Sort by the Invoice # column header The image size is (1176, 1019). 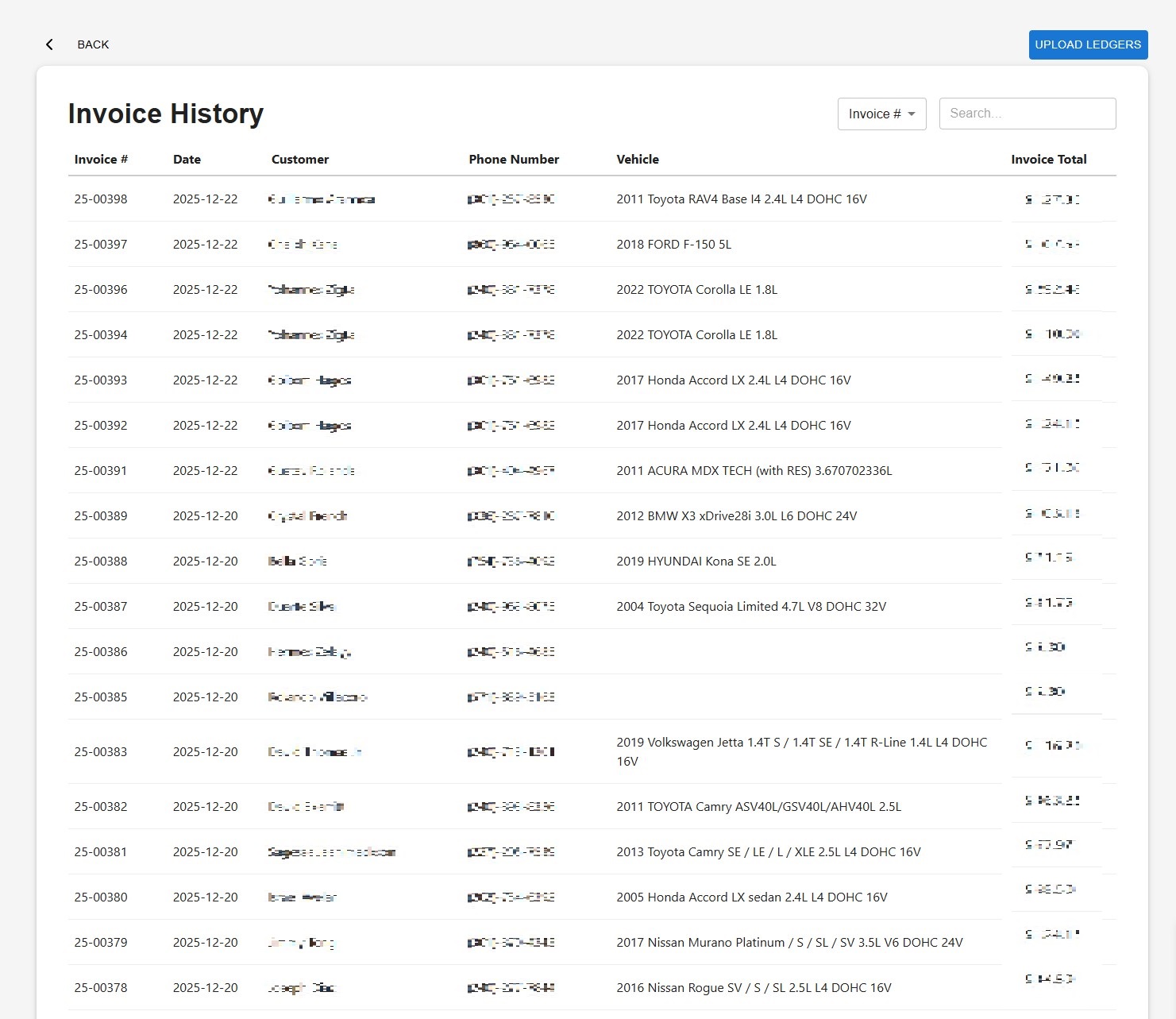point(101,159)
